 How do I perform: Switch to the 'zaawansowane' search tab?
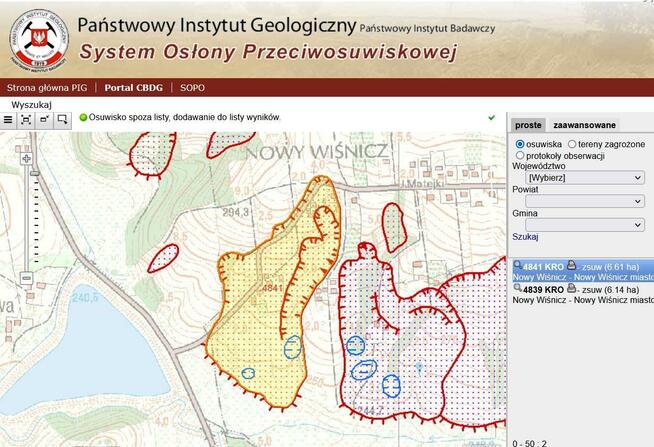pos(585,125)
